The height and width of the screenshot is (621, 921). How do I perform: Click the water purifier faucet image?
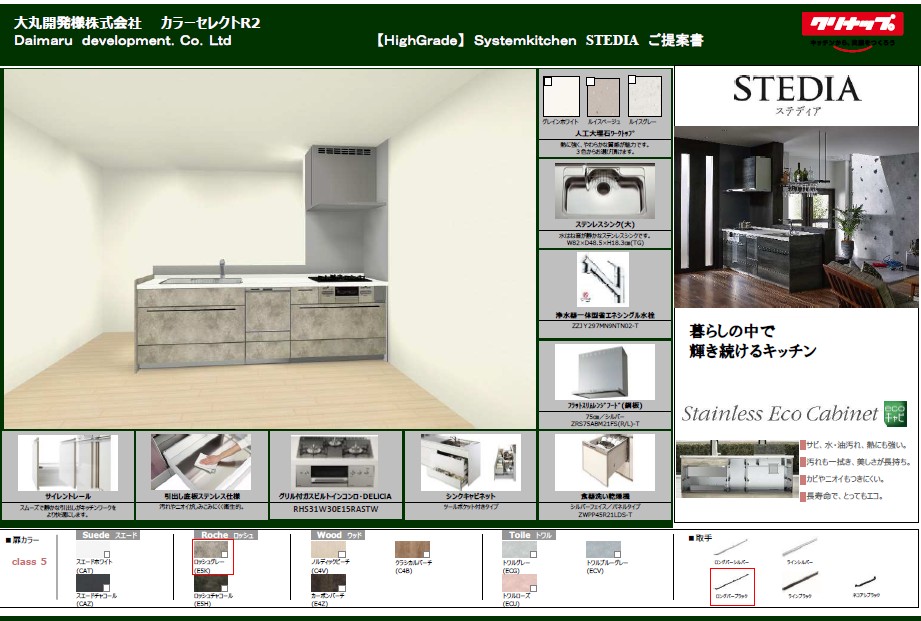click(x=603, y=279)
